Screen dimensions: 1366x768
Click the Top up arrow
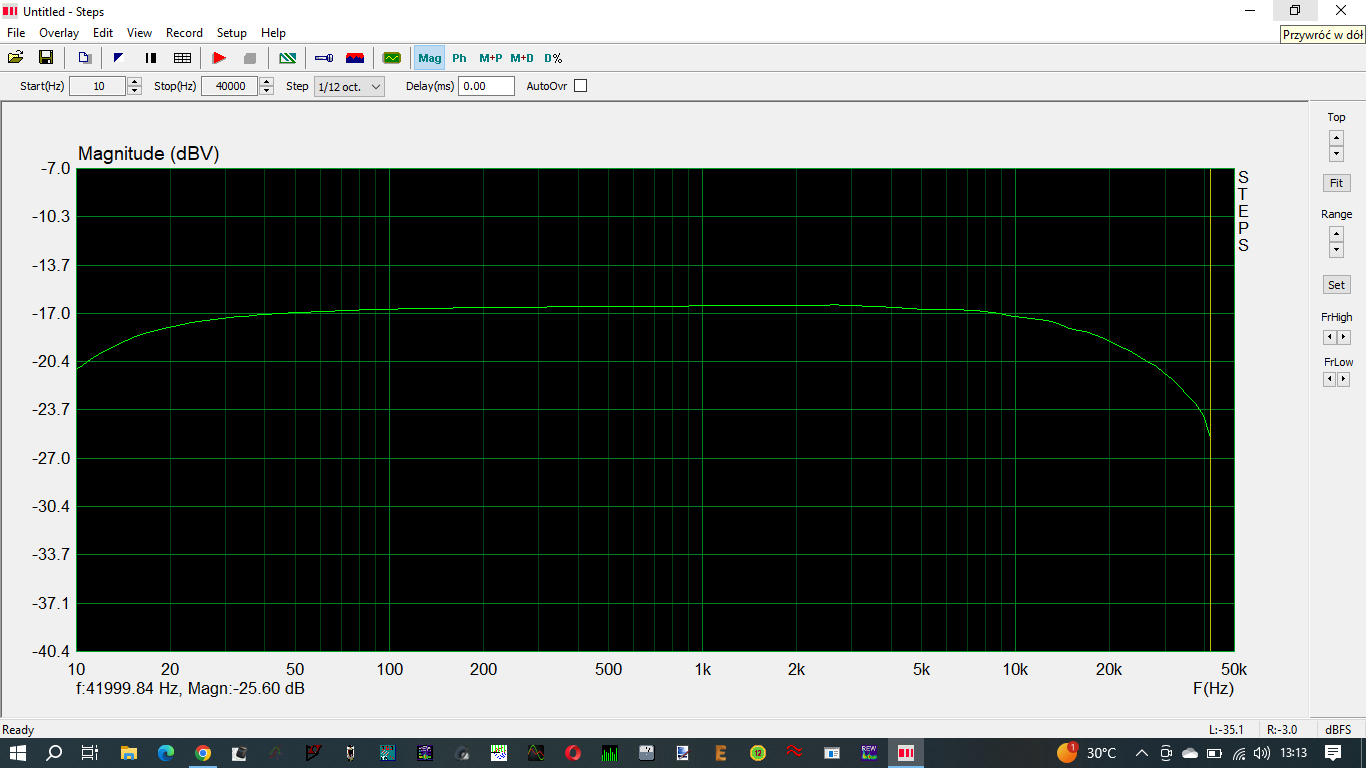click(x=1336, y=138)
